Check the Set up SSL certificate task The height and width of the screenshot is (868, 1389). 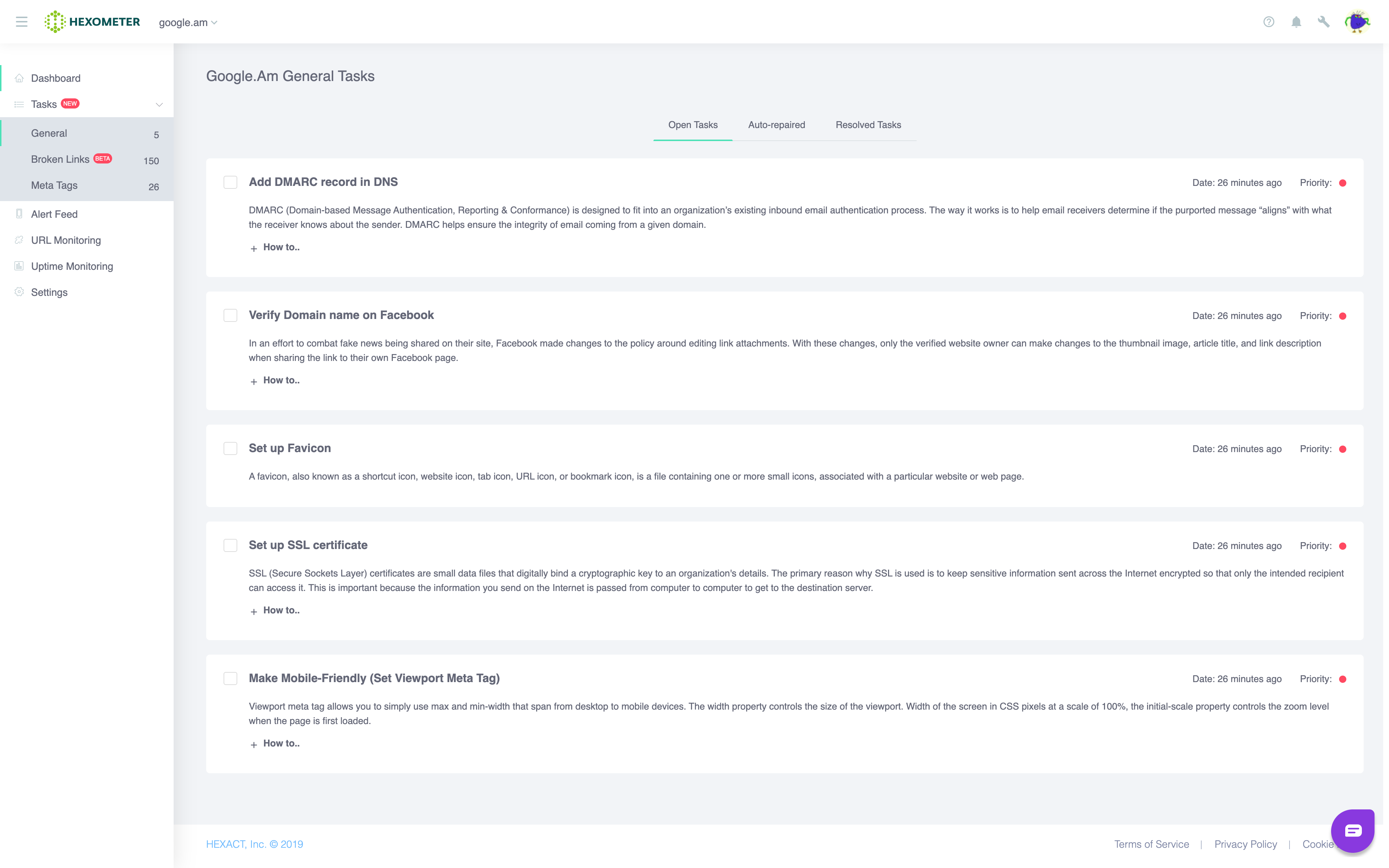pyautogui.click(x=230, y=545)
